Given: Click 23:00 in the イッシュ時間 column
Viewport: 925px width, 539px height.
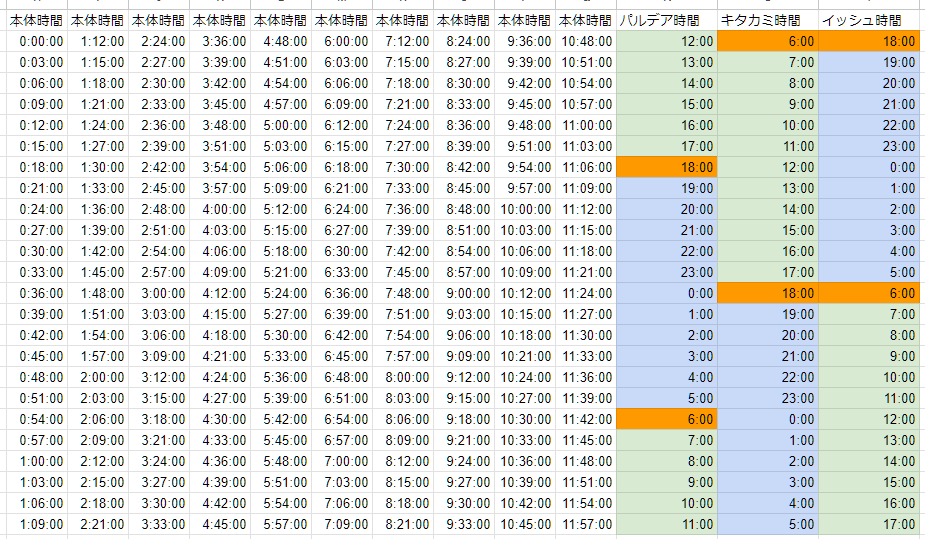Looking at the screenshot, I should click(x=871, y=146).
